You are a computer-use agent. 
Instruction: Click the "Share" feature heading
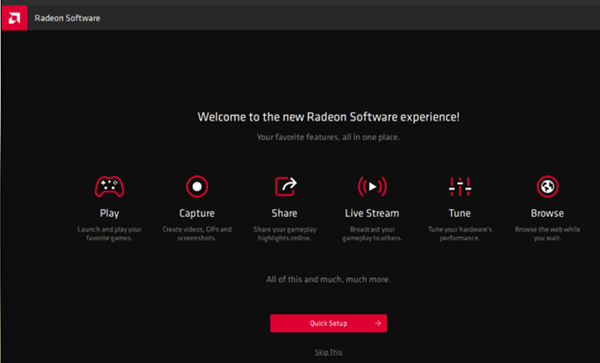[x=284, y=213]
